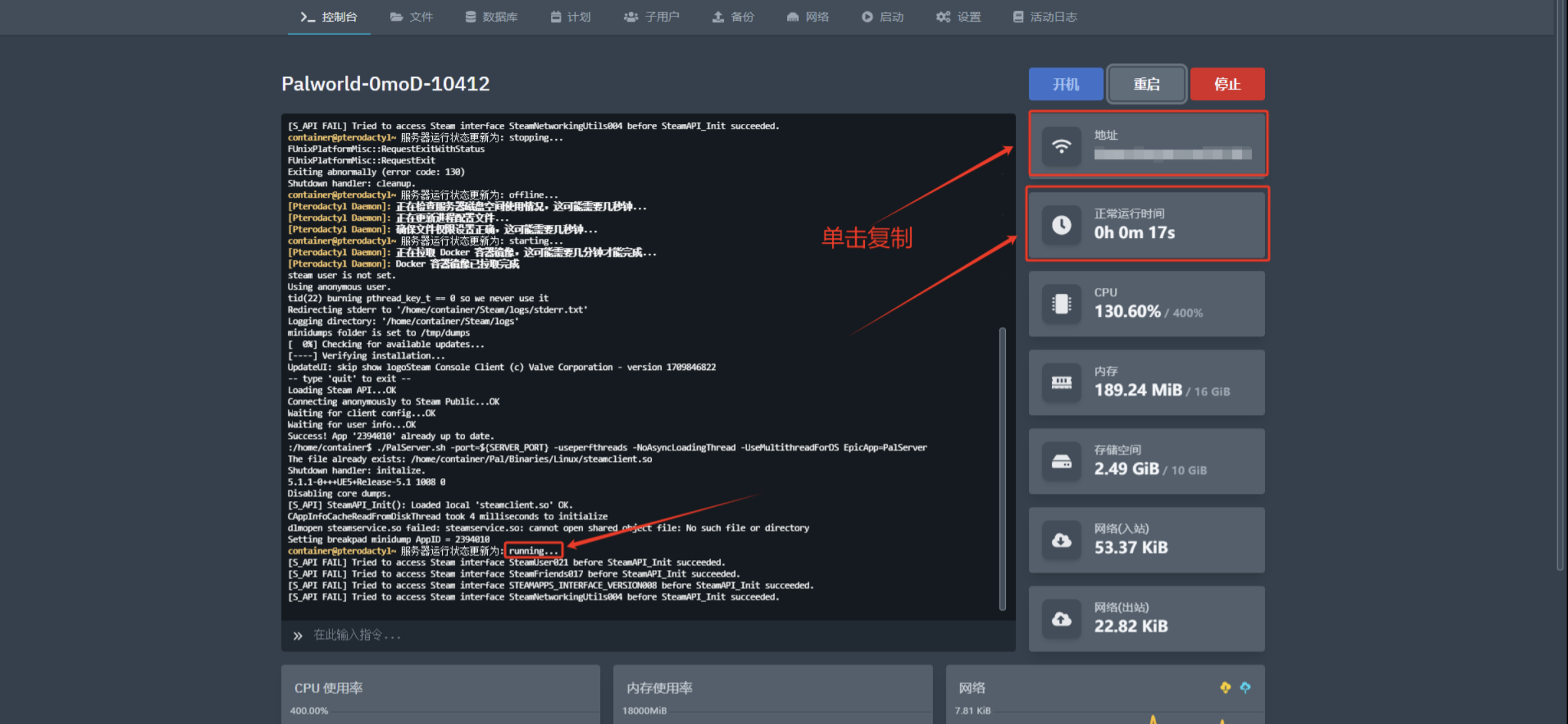Click the uptime value 0h 0m 17s
The width and height of the screenshot is (1568, 724).
(x=1135, y=233)
